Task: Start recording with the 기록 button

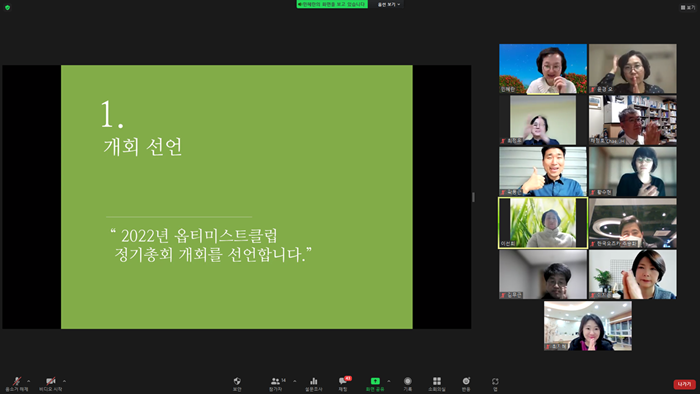Action: click(408, 384)
